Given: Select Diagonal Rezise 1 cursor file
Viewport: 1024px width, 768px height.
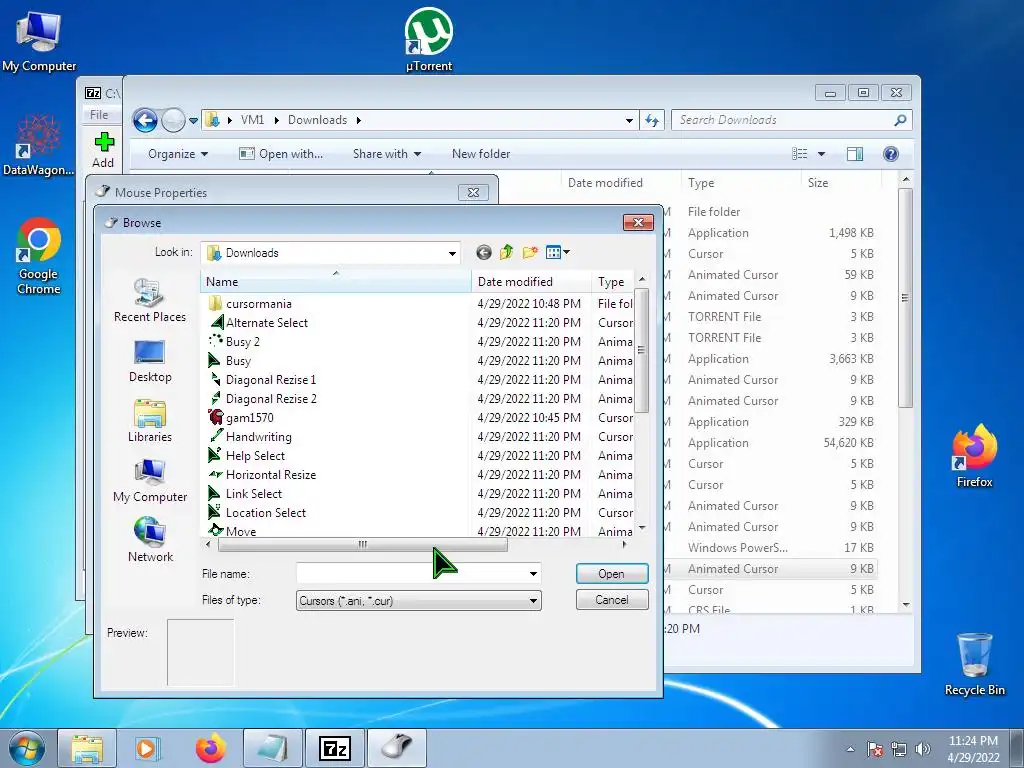Looking at the screenshot, I should 270,379.
